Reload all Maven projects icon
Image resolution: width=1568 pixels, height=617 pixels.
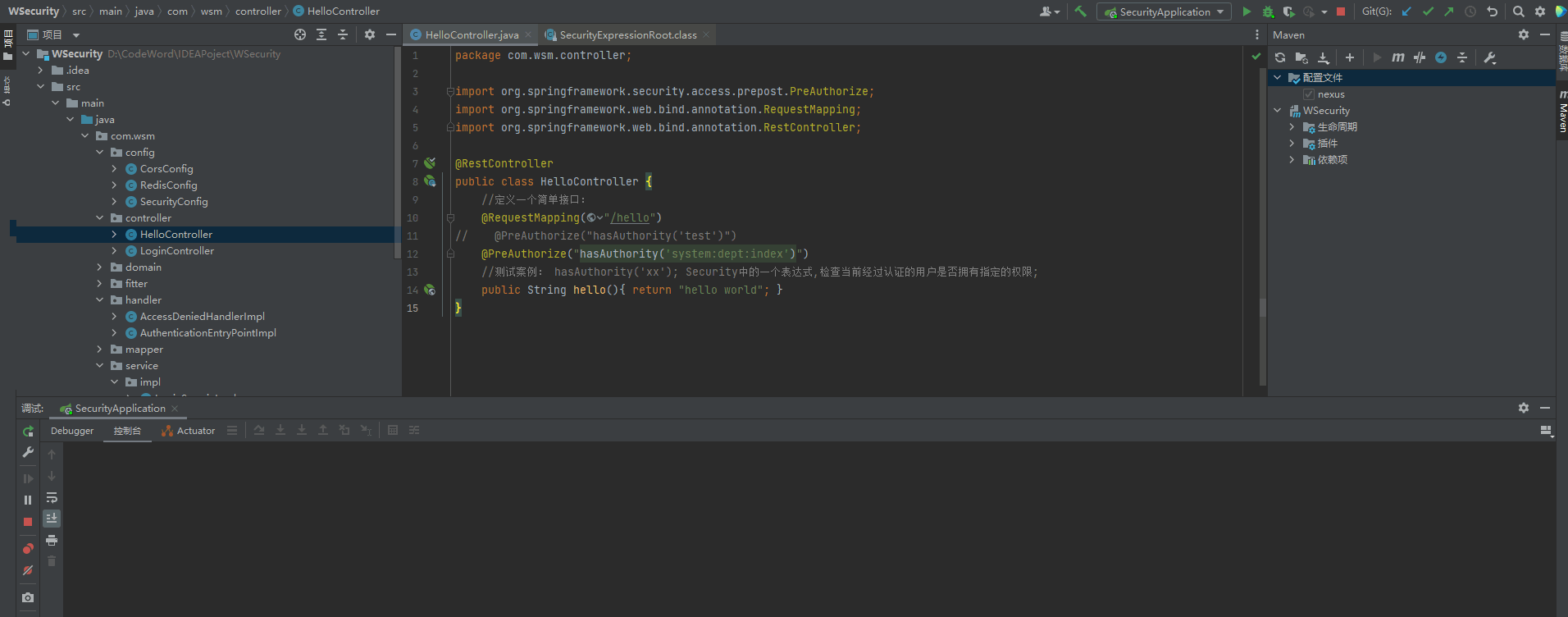click(1280, 57)
